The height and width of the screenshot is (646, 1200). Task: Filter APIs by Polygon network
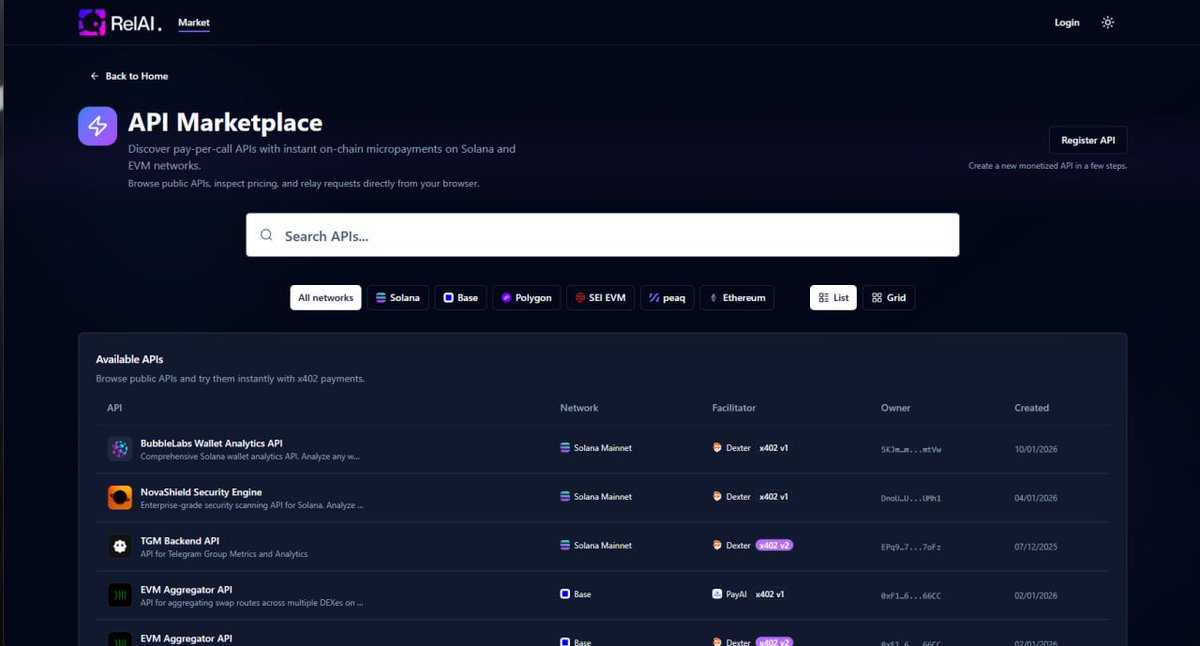[526, 297]
